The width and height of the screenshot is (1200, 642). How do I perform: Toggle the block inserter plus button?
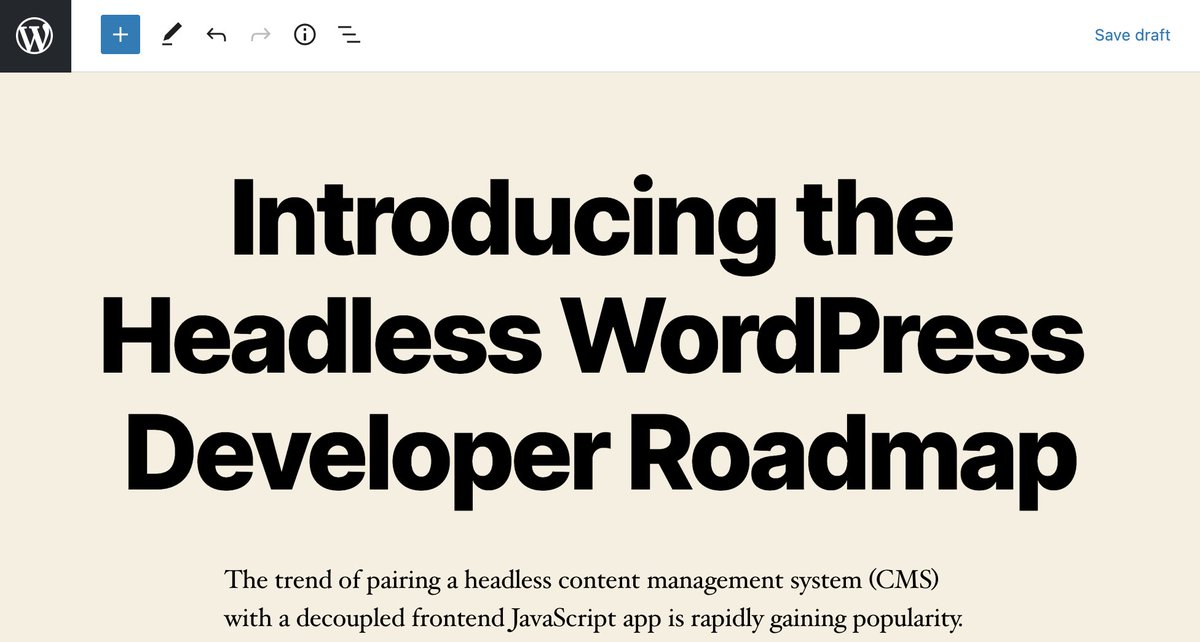coord(120,35)
